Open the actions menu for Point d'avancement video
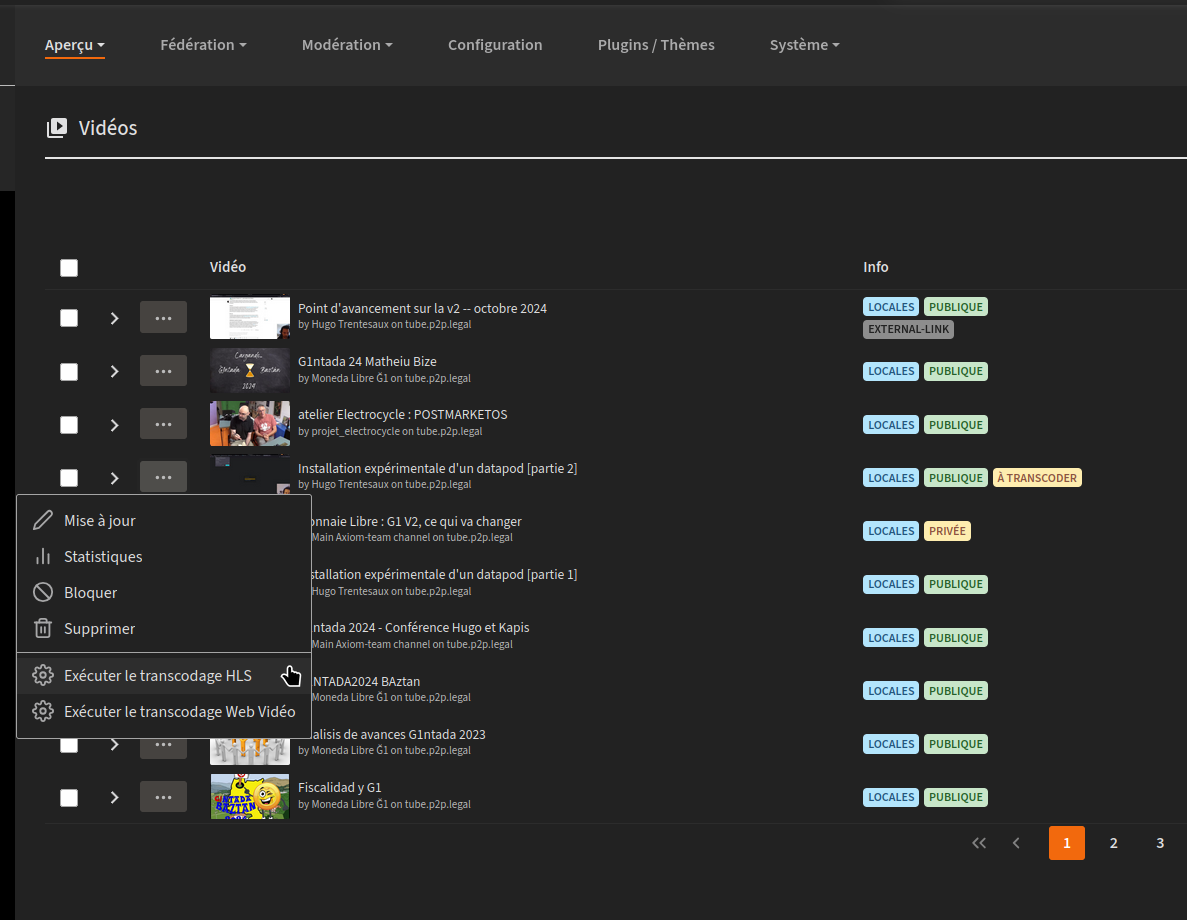 click(164, 318)
